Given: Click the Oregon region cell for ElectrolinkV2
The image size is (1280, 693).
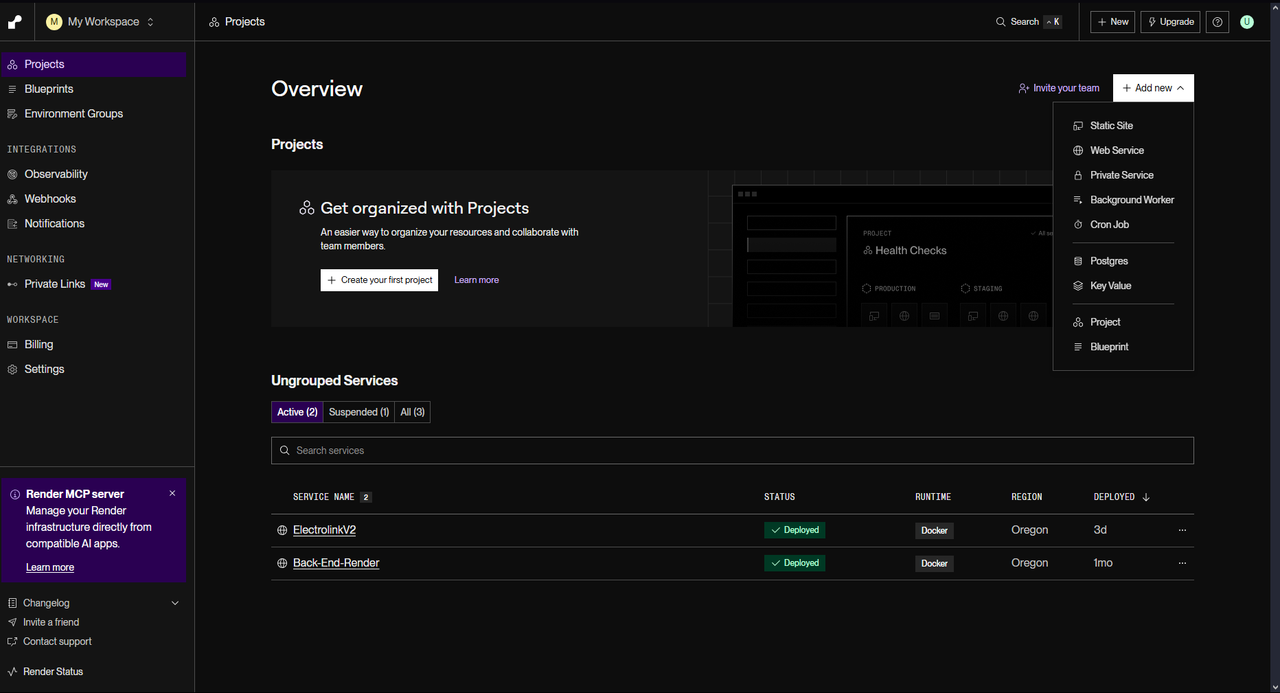Looking at the screenshot, I should (1029, 530).
